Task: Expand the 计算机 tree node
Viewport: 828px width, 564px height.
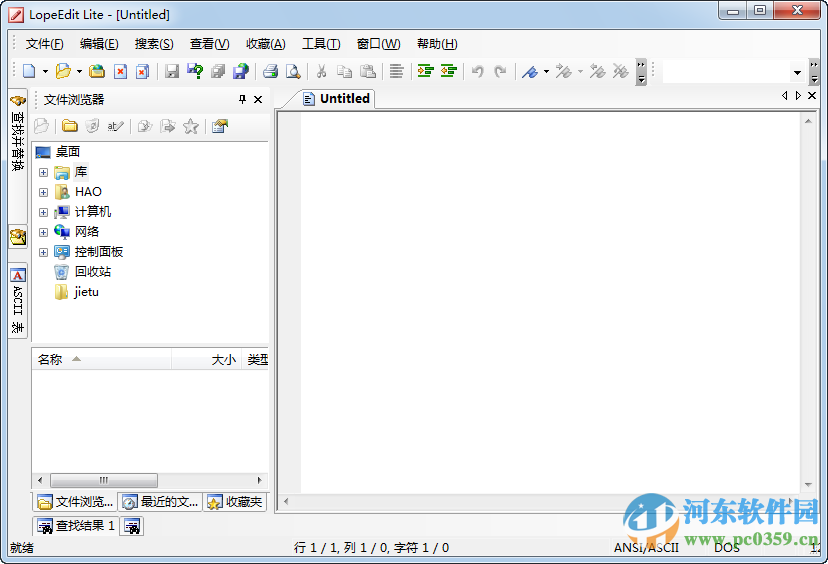Action: click(43, 212)
